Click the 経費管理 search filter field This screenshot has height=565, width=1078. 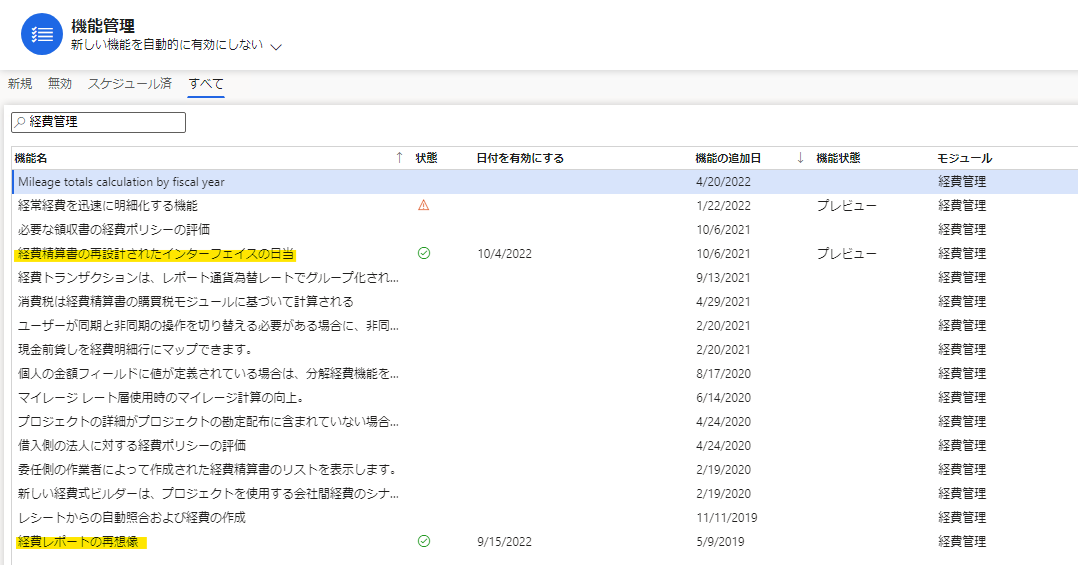98,122
